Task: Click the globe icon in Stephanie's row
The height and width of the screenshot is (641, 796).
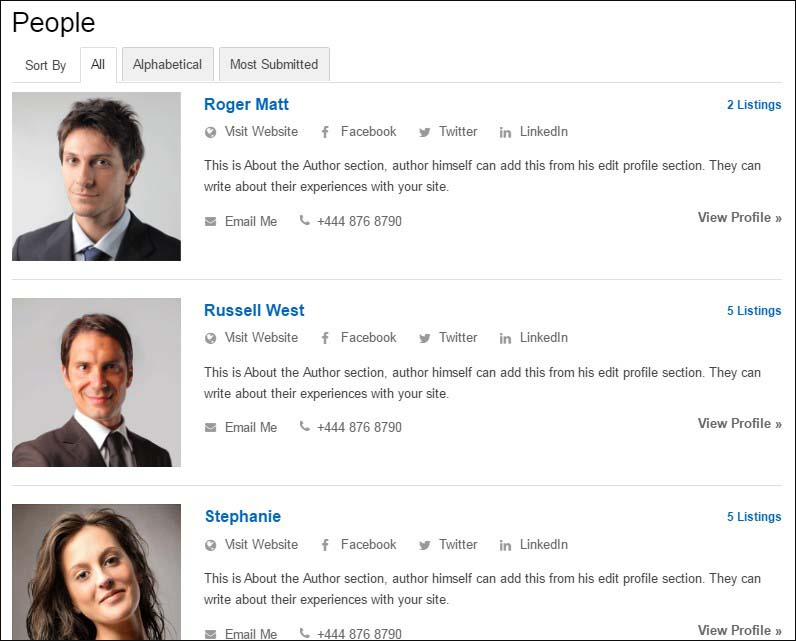Action: pyautogui.click(x=210, y=546)
